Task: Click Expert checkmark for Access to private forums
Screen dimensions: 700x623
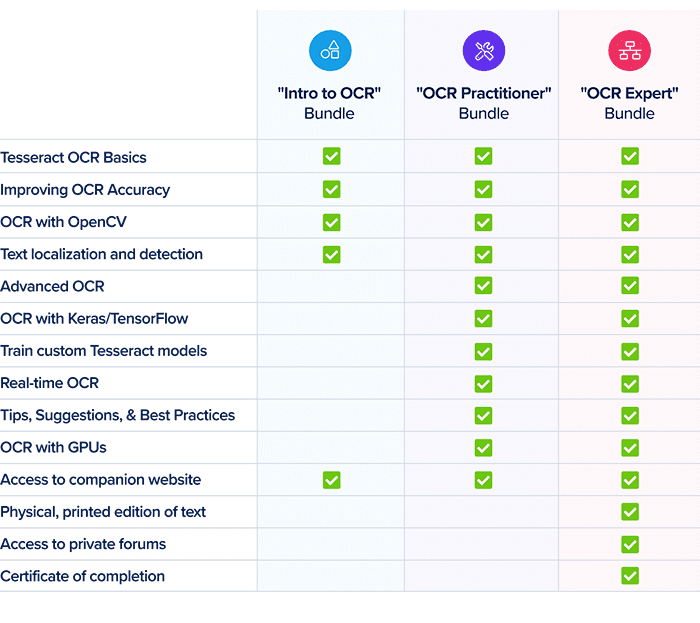Action: tap(629, 544)
